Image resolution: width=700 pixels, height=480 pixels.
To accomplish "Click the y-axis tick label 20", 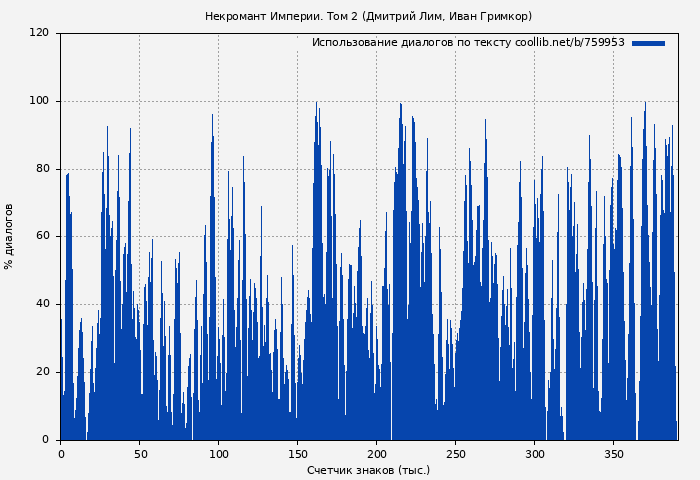I will click(42, 372).
